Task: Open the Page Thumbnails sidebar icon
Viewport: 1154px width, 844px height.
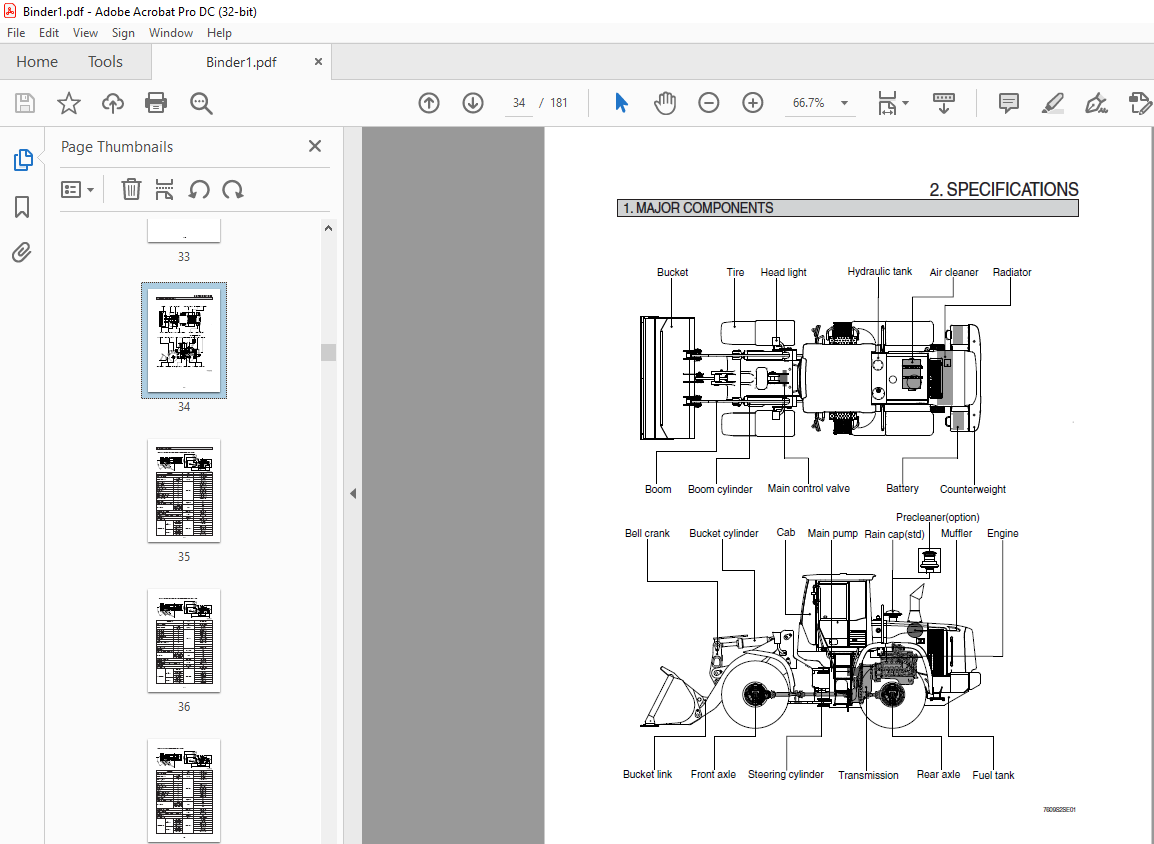Action: 23,160
